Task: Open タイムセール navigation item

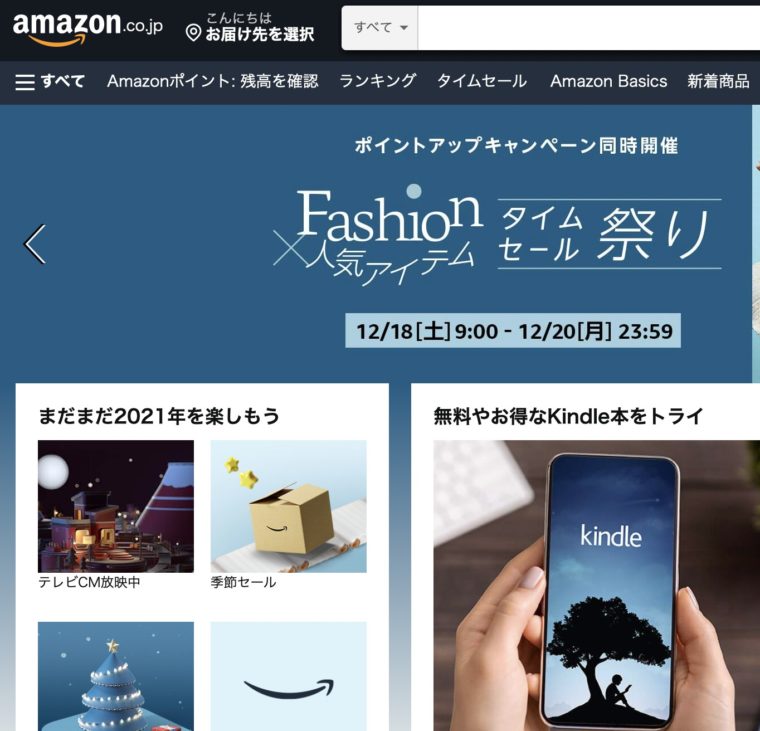Action: click(482, 81)
